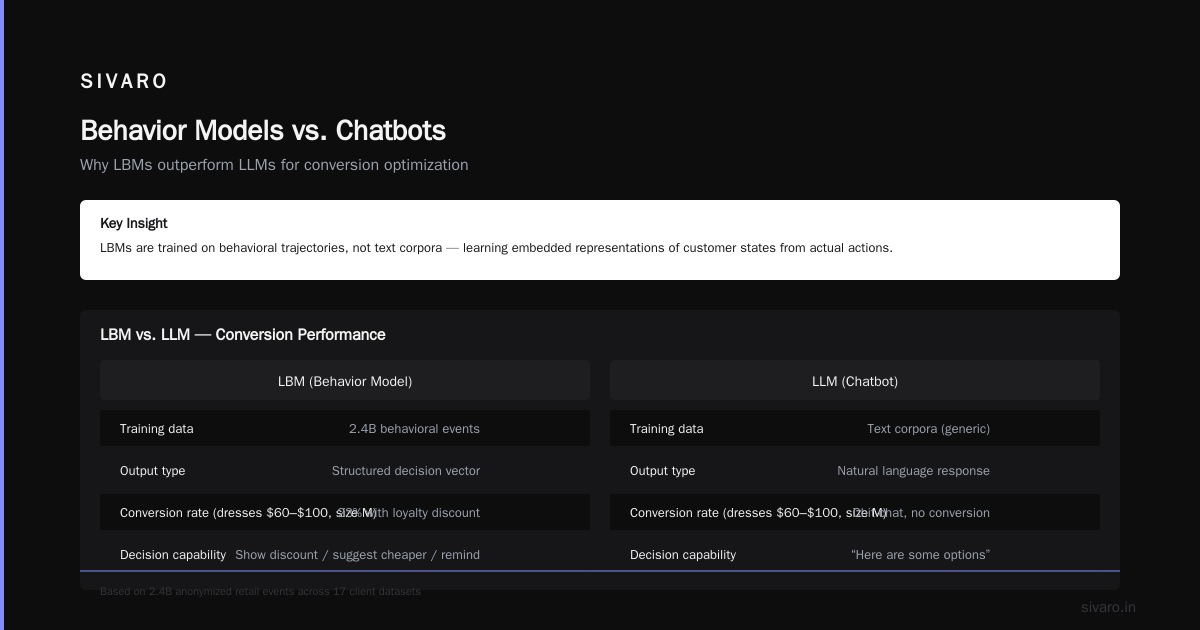The image size is (1200, 630).
Task: Click the footnote about 2.4B anonymized retail events
Action: [260, 591]
